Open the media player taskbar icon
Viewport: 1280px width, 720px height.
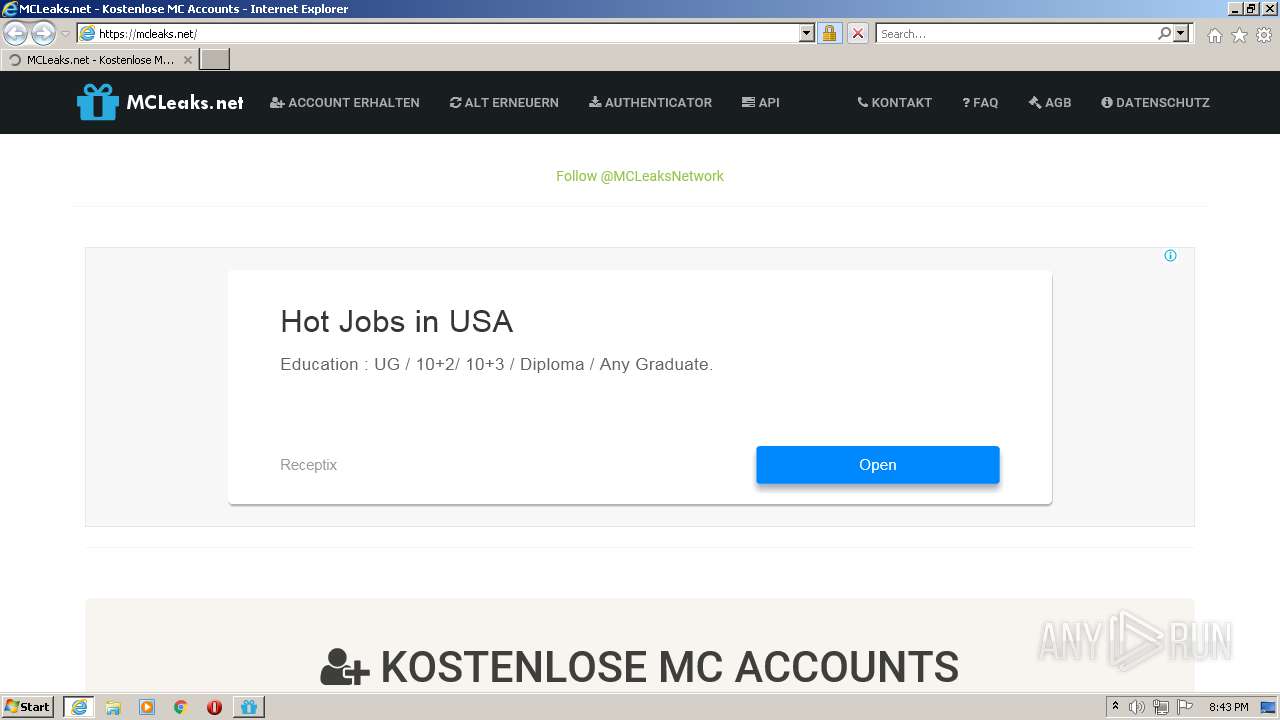pyautogui.click(x=147, y=707)
